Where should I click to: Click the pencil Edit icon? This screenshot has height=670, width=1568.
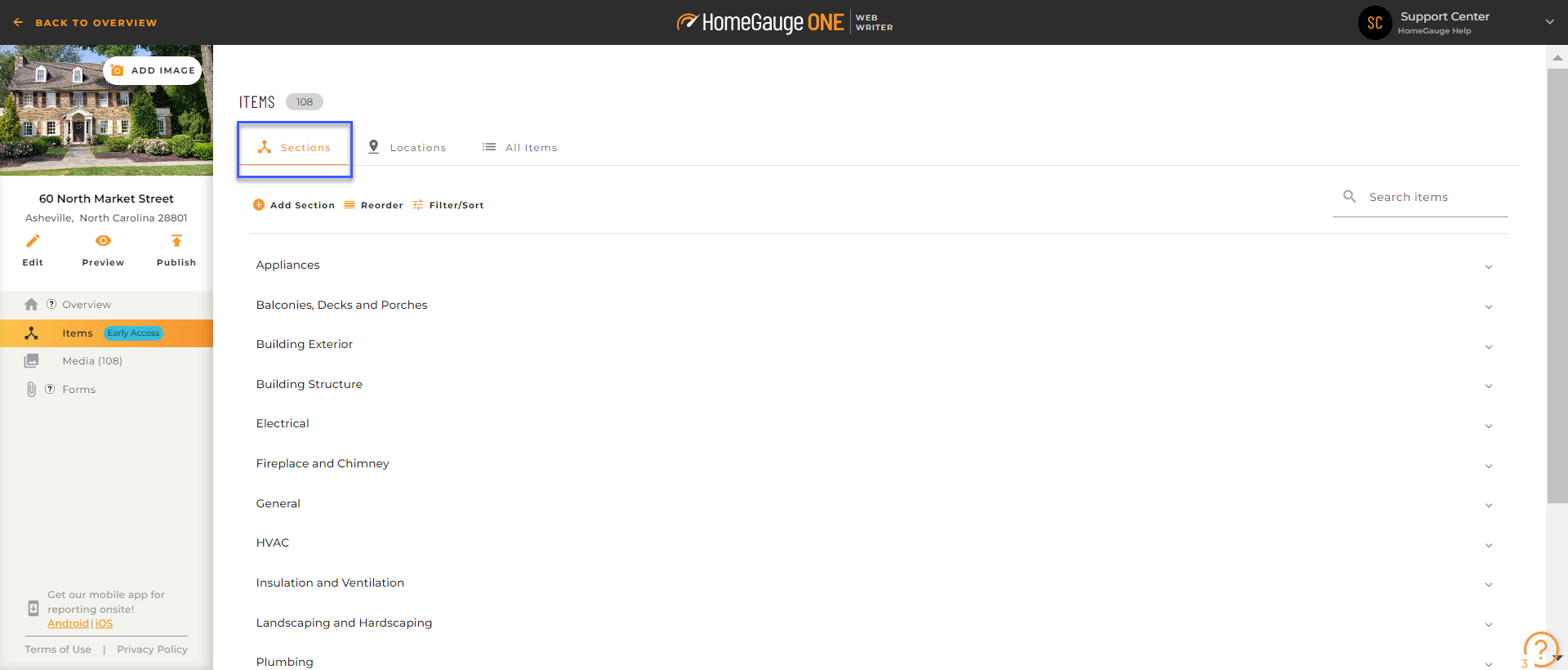point(33,241)
